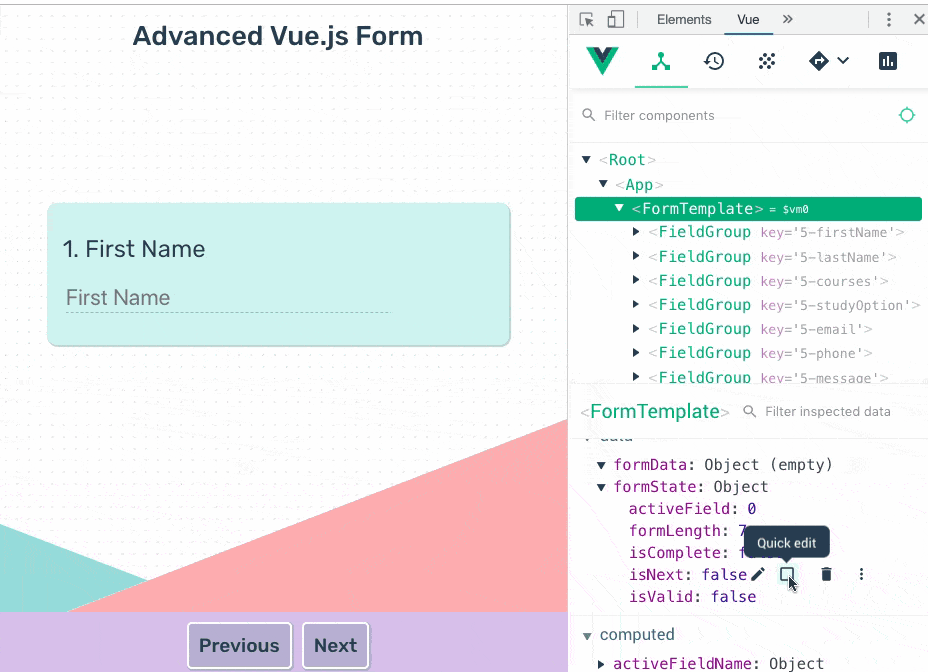Screen dimensions: 928x672
Task: Expand FieldGroup 5-lastName node
Action: pos(636,256)
